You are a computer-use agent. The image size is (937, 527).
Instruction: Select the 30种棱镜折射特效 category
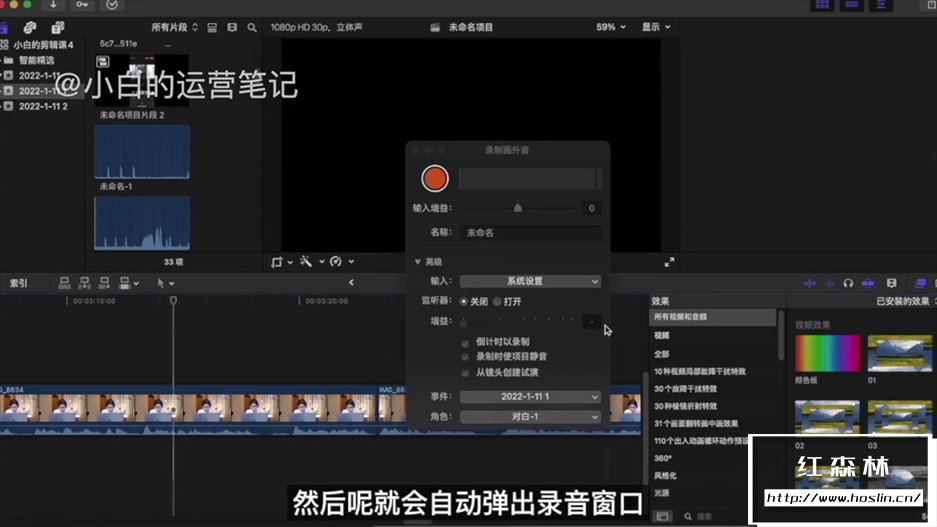[x=685, y=406]
